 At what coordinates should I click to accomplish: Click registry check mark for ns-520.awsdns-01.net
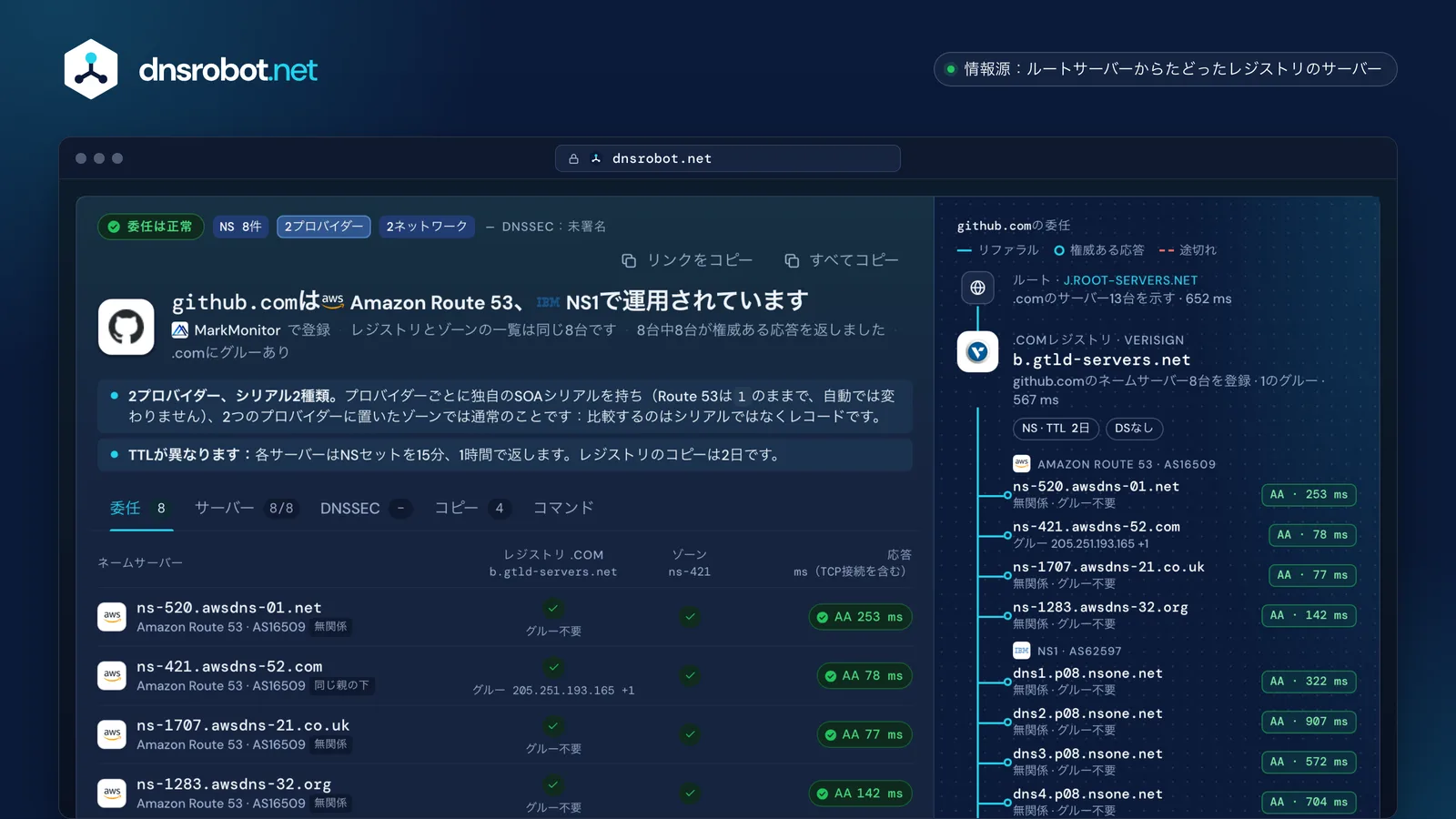click(553, 609)
